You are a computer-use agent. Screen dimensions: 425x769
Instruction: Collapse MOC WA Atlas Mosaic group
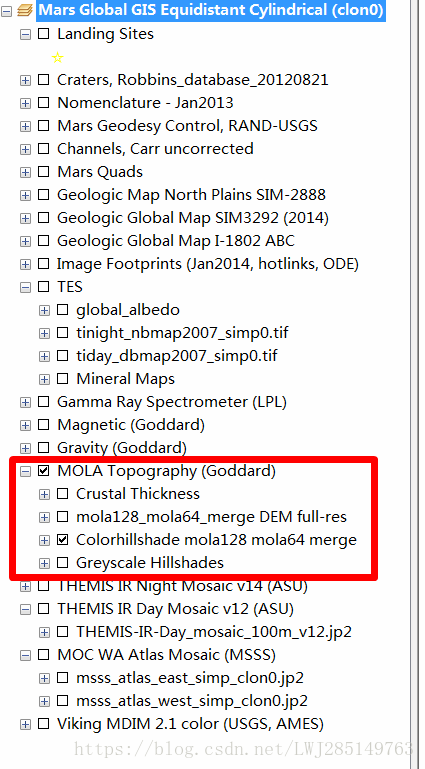click(25, 656)
